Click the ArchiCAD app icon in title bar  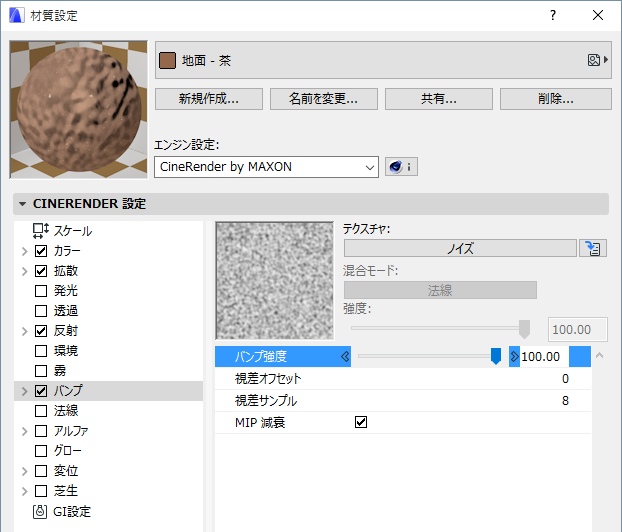pos(17,15)
